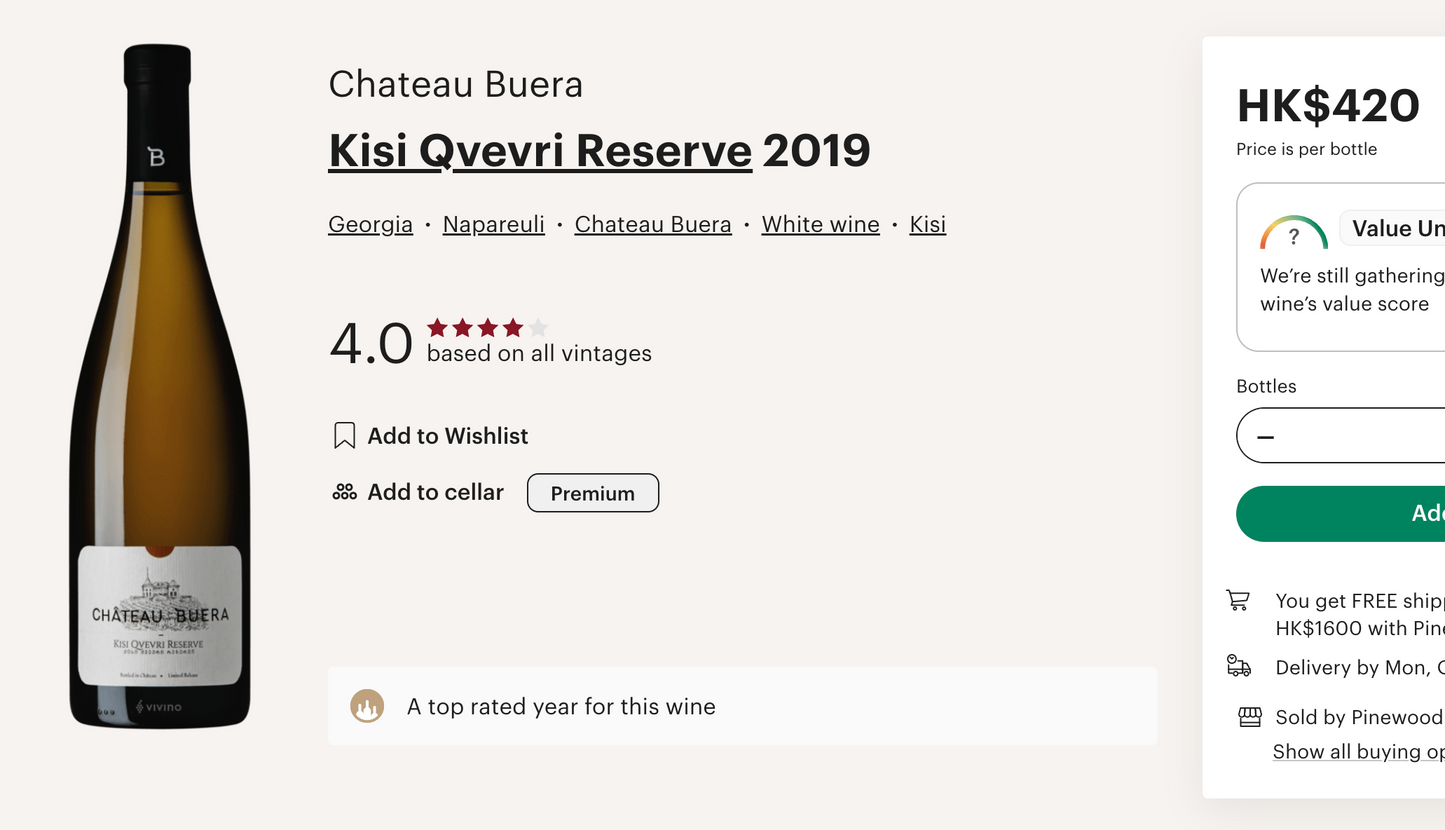Click the storefront seller icon

tap(1249, 716)
